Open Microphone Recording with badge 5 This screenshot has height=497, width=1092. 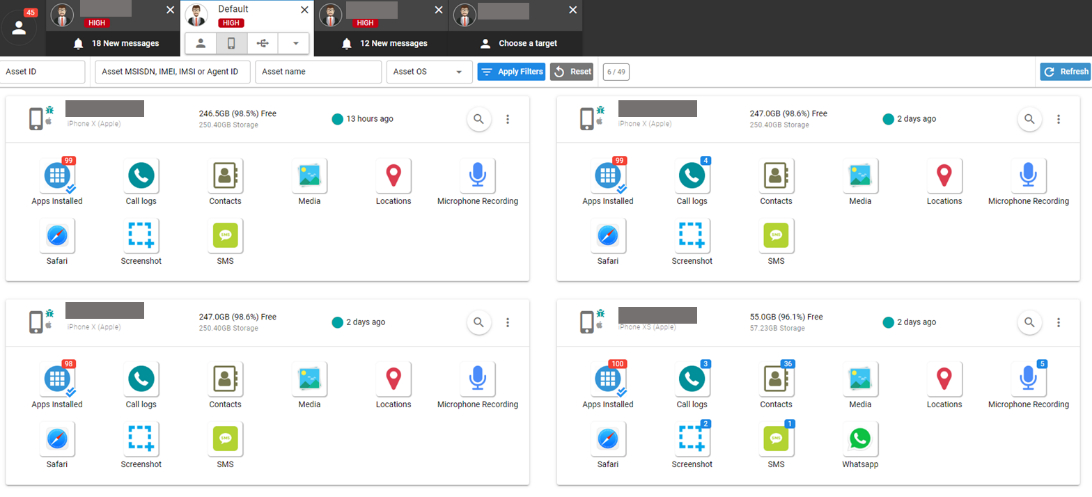[x=1028, y=379]
